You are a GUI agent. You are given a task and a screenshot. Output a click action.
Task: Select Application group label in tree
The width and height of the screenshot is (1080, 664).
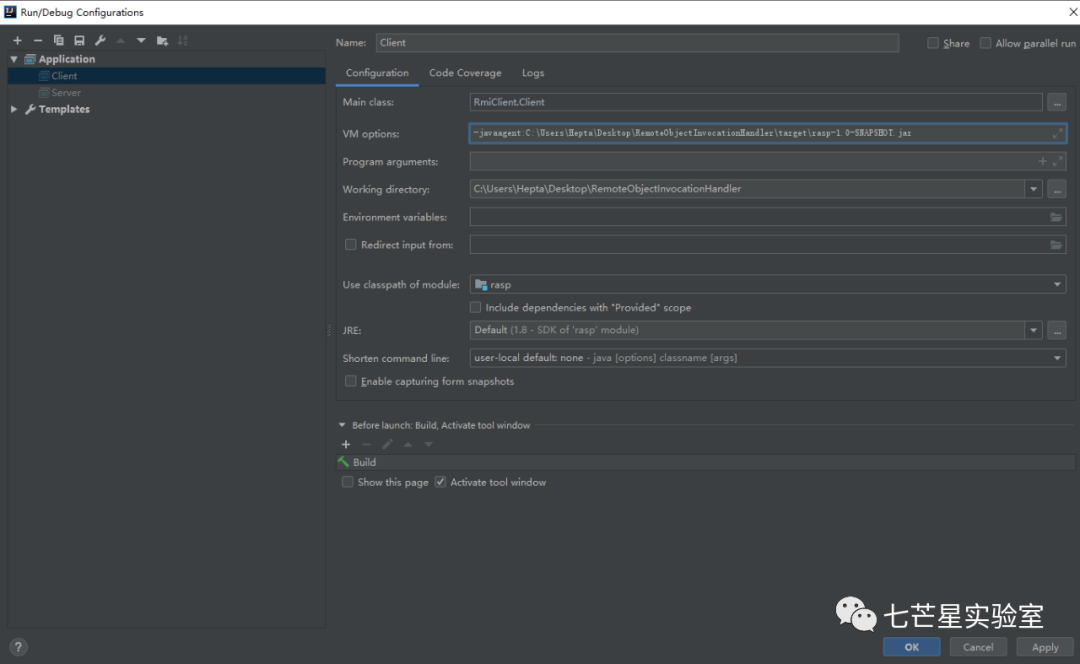click(67, 59)
